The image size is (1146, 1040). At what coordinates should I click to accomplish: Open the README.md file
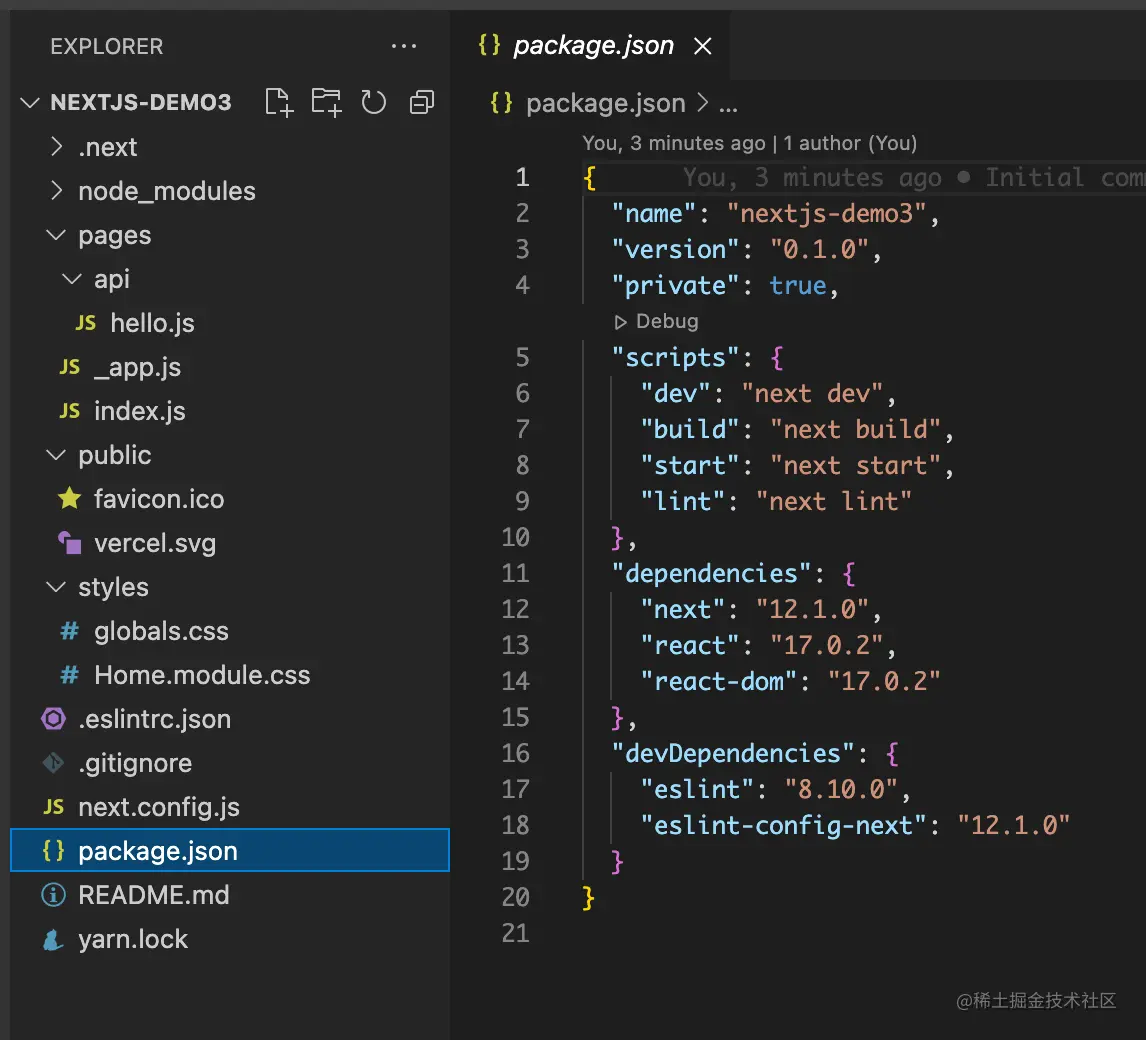[153, 895]
